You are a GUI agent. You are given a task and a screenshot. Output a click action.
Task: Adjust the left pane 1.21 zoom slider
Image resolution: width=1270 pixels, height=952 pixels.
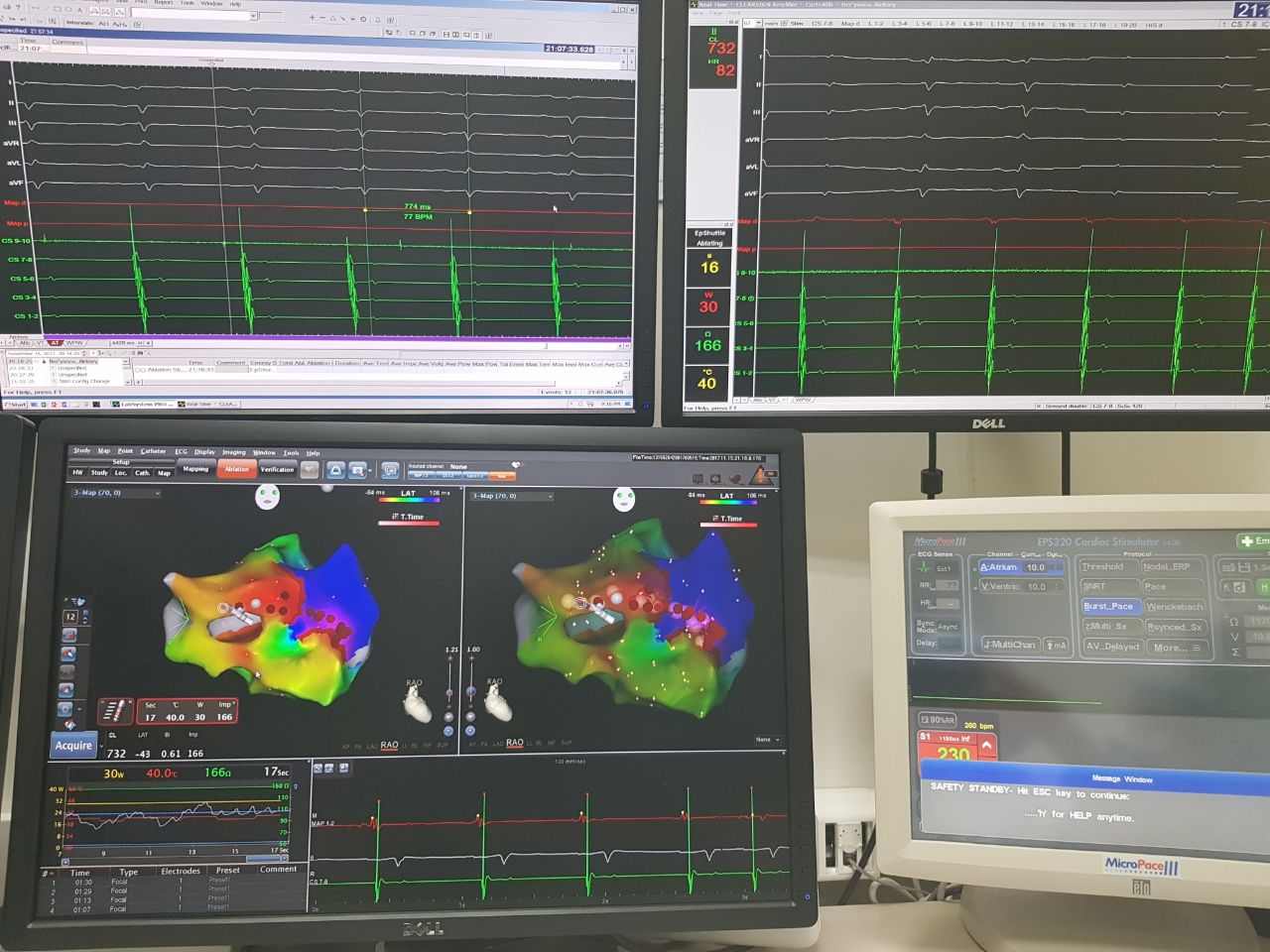[450, 694]
